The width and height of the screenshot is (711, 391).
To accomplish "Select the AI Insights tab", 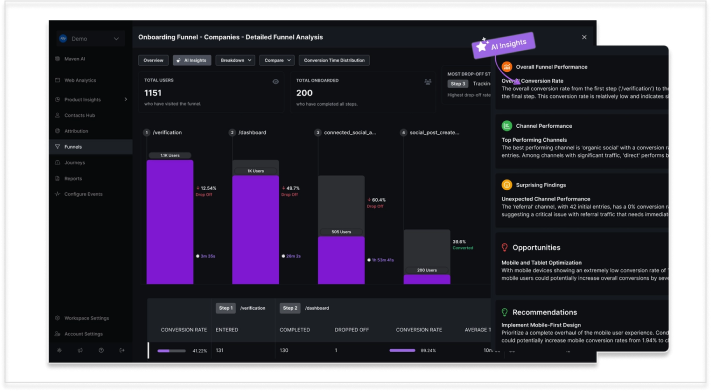I will [192, 60].
